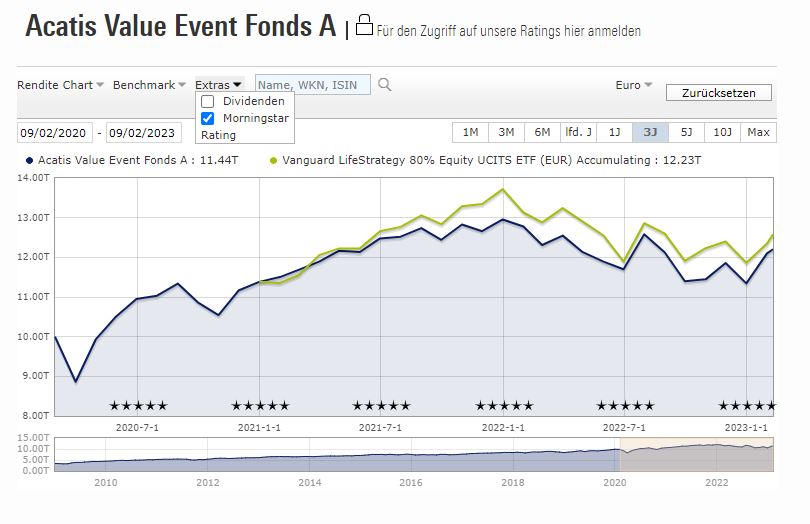Click the start date field 09/02/2020
The height and width of the screenshot is (524, 810).
pyautogui.click(x=55, y=133)
